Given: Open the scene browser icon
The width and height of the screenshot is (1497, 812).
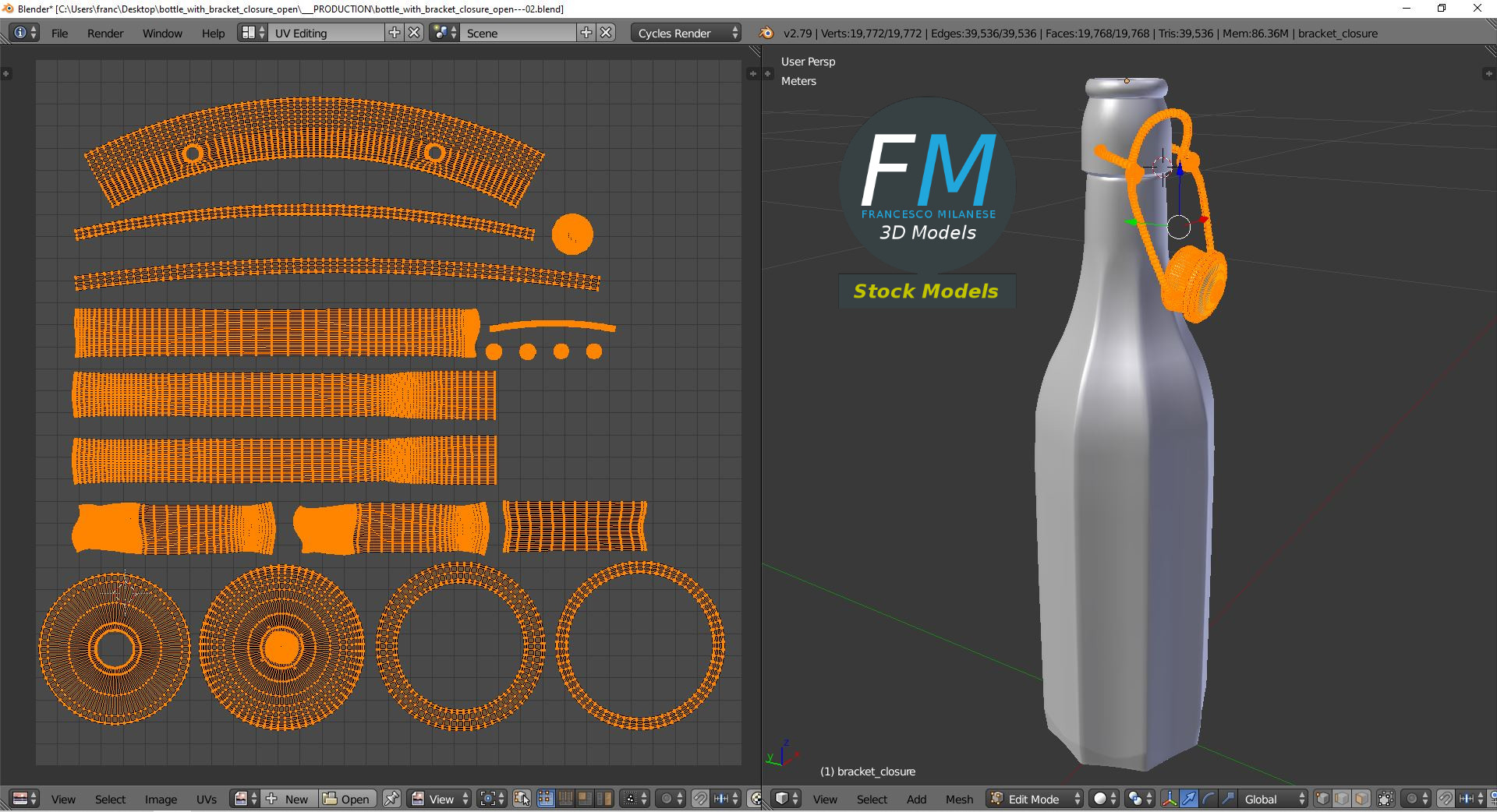Looking at the screenshot, I should [444, 33].
